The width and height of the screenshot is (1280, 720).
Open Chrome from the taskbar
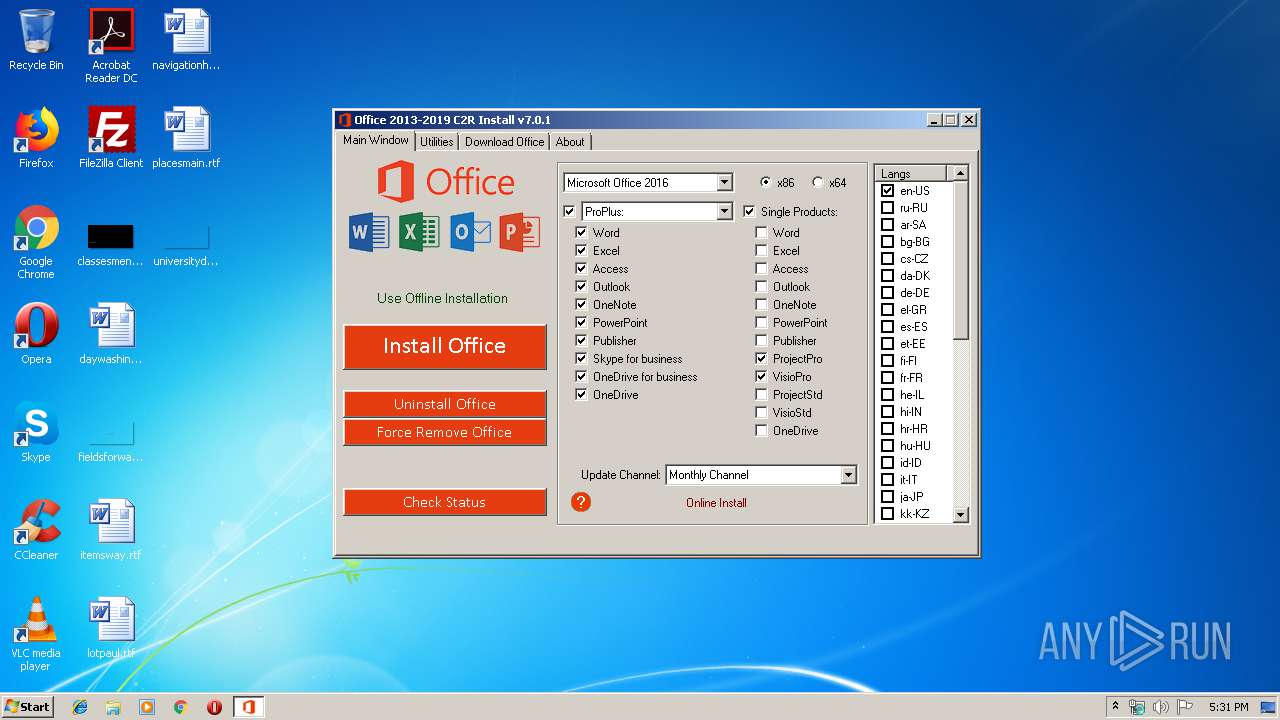tap(181, 707)
